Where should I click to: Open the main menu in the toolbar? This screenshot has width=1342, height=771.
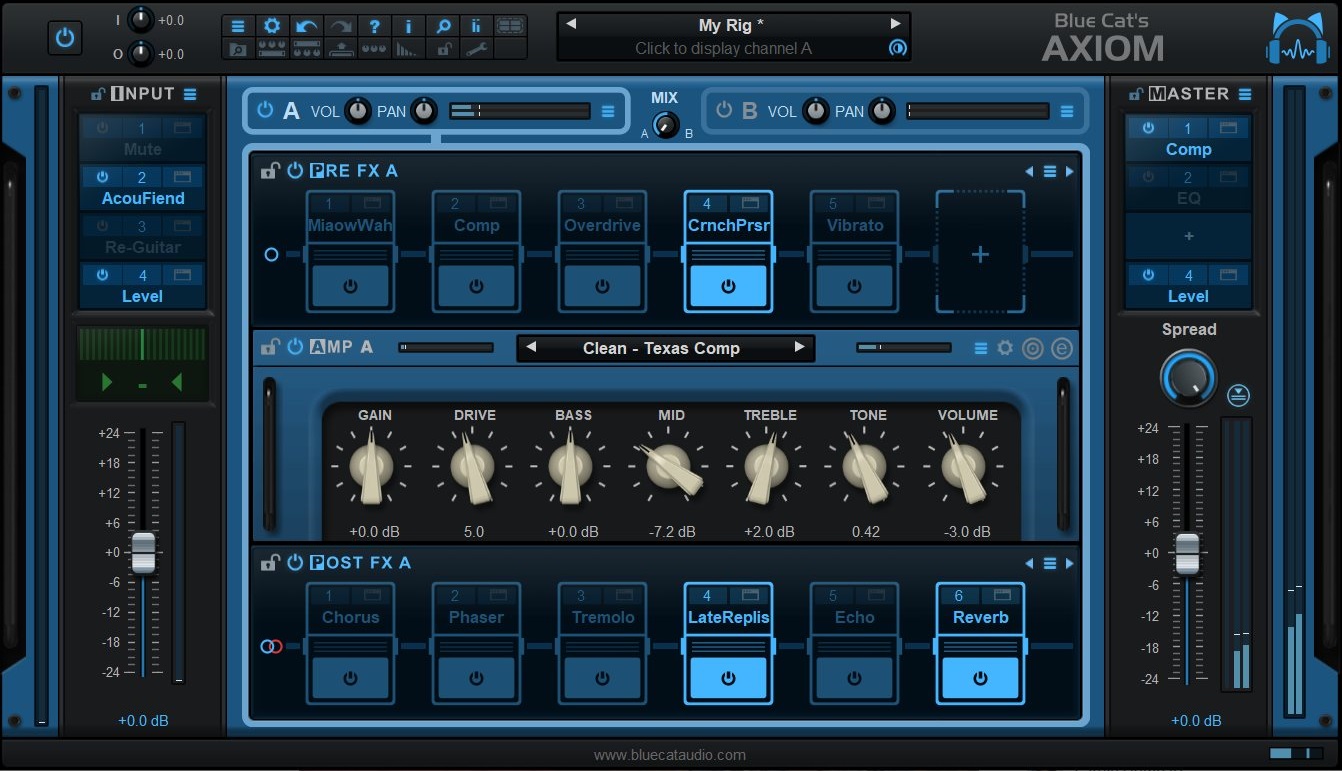coord(238,26)
